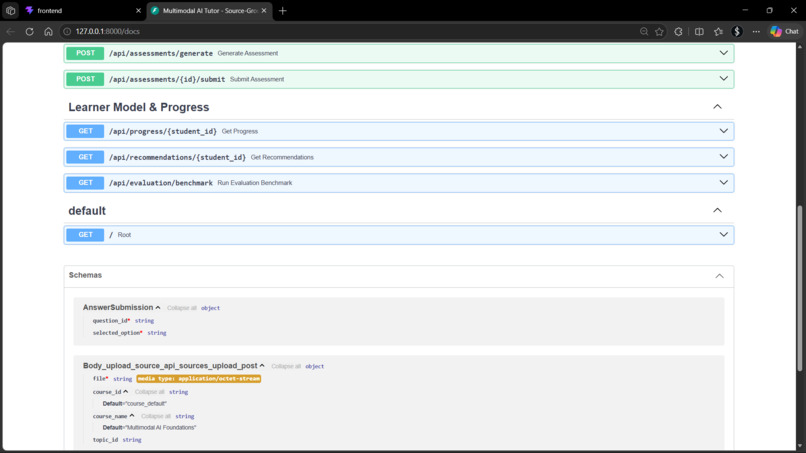Open the zoom magnifier icon
Screen dimensions: 806x453
tap(644, 31)
